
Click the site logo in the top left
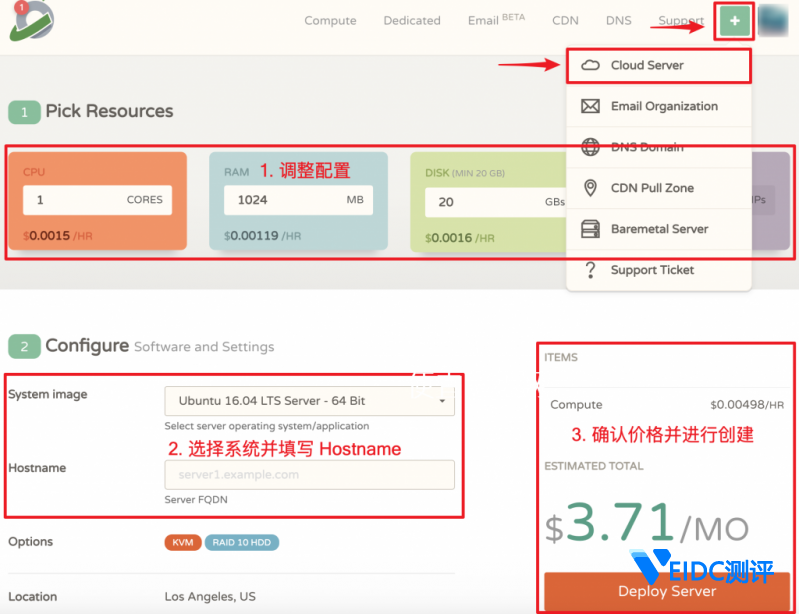click(31, 22)
